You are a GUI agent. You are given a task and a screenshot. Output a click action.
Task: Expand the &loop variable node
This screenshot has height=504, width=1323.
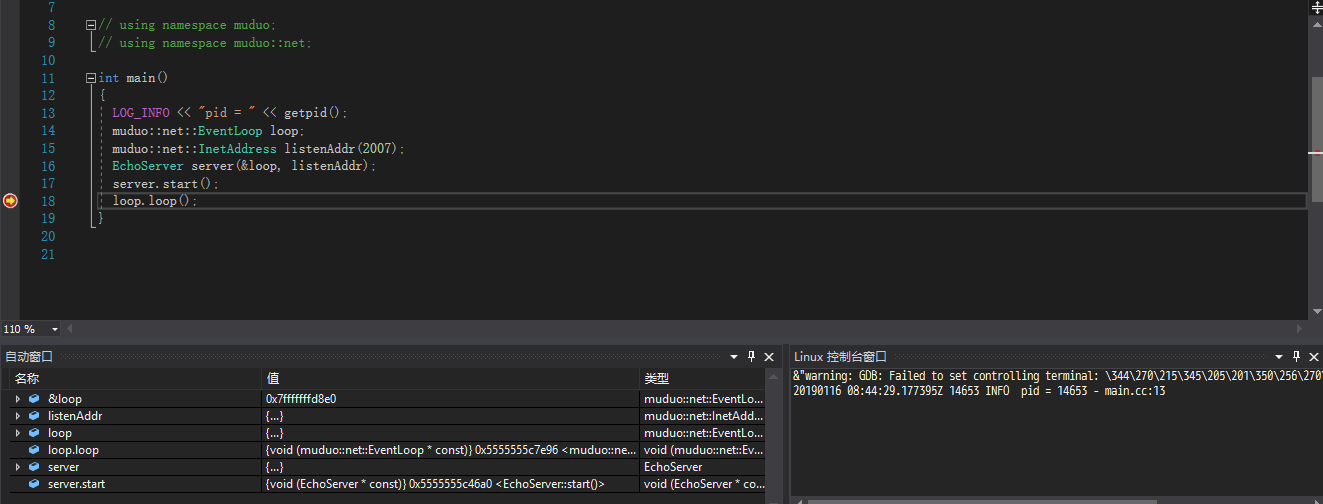pyautogui.click(x=17, y=399)
